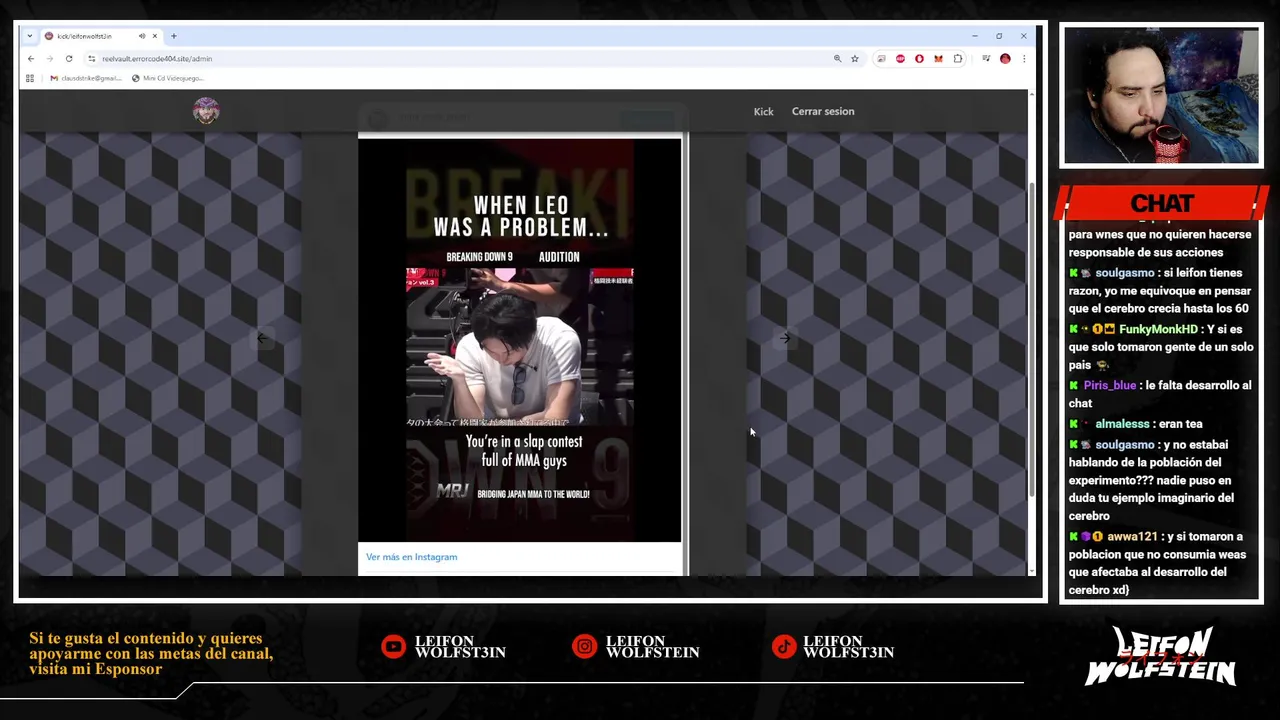Click the Instagram icon on overlay banner
The height and width of the screenshot is (720, 1280).
pyautogui.click(x=584, y=647)
